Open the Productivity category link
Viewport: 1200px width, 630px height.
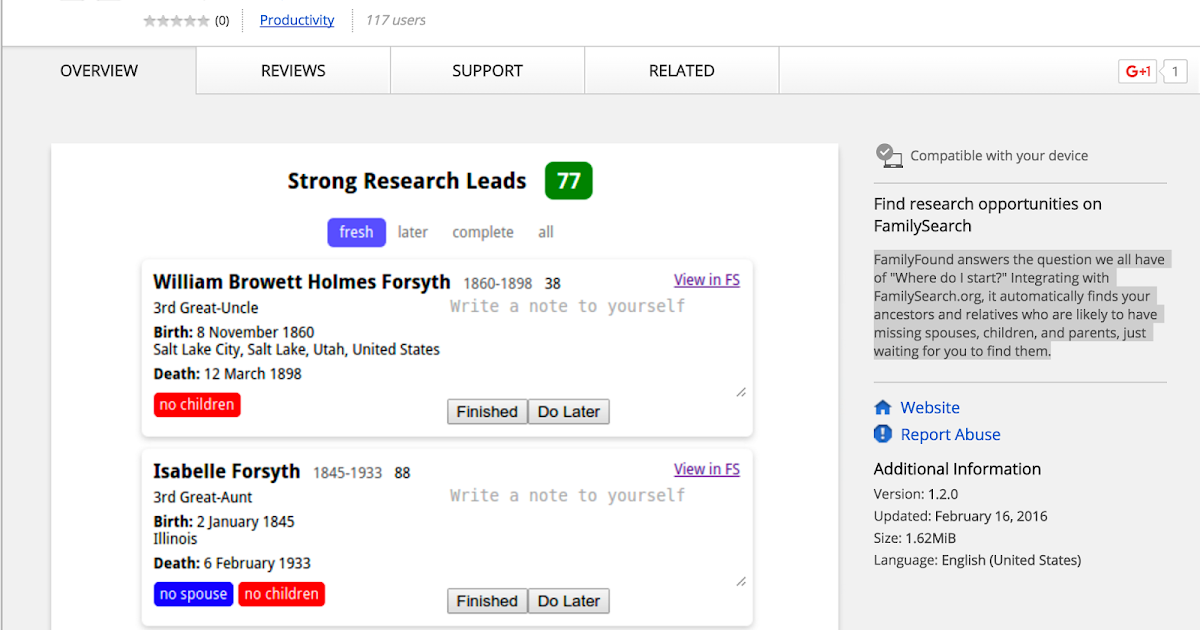pos(297,20)
